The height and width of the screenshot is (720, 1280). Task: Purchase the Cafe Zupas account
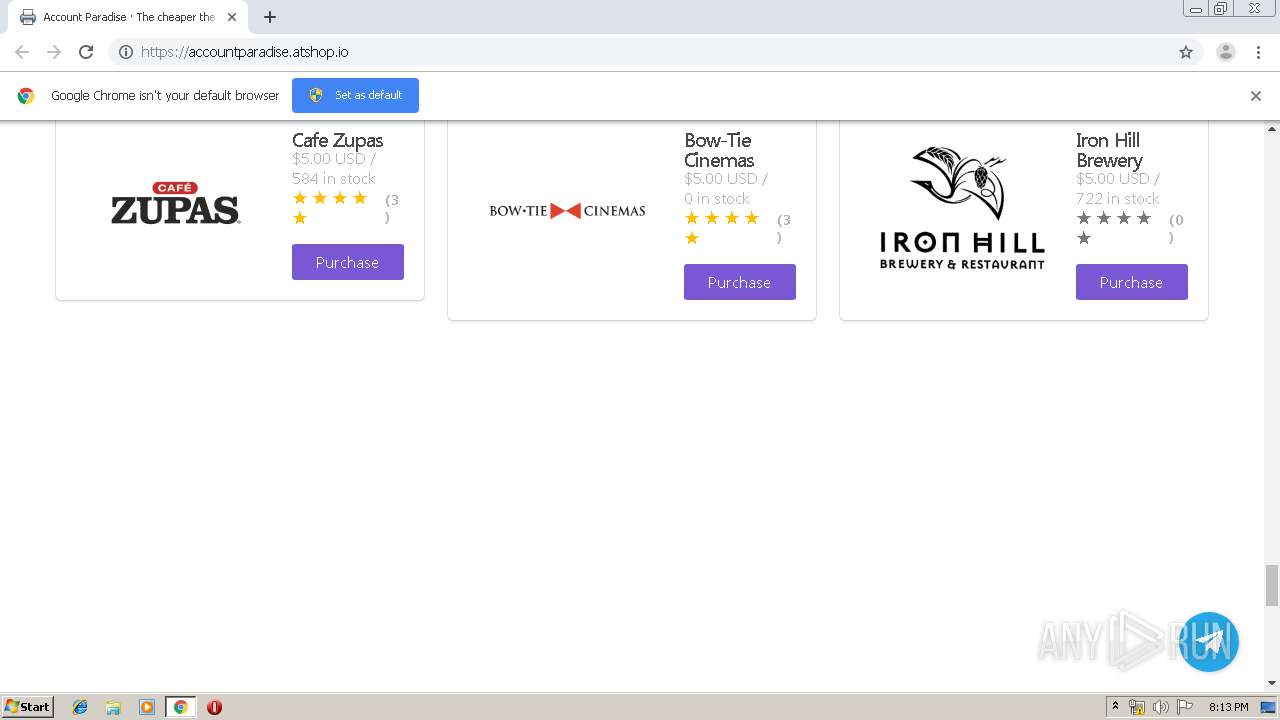(348, 262)
